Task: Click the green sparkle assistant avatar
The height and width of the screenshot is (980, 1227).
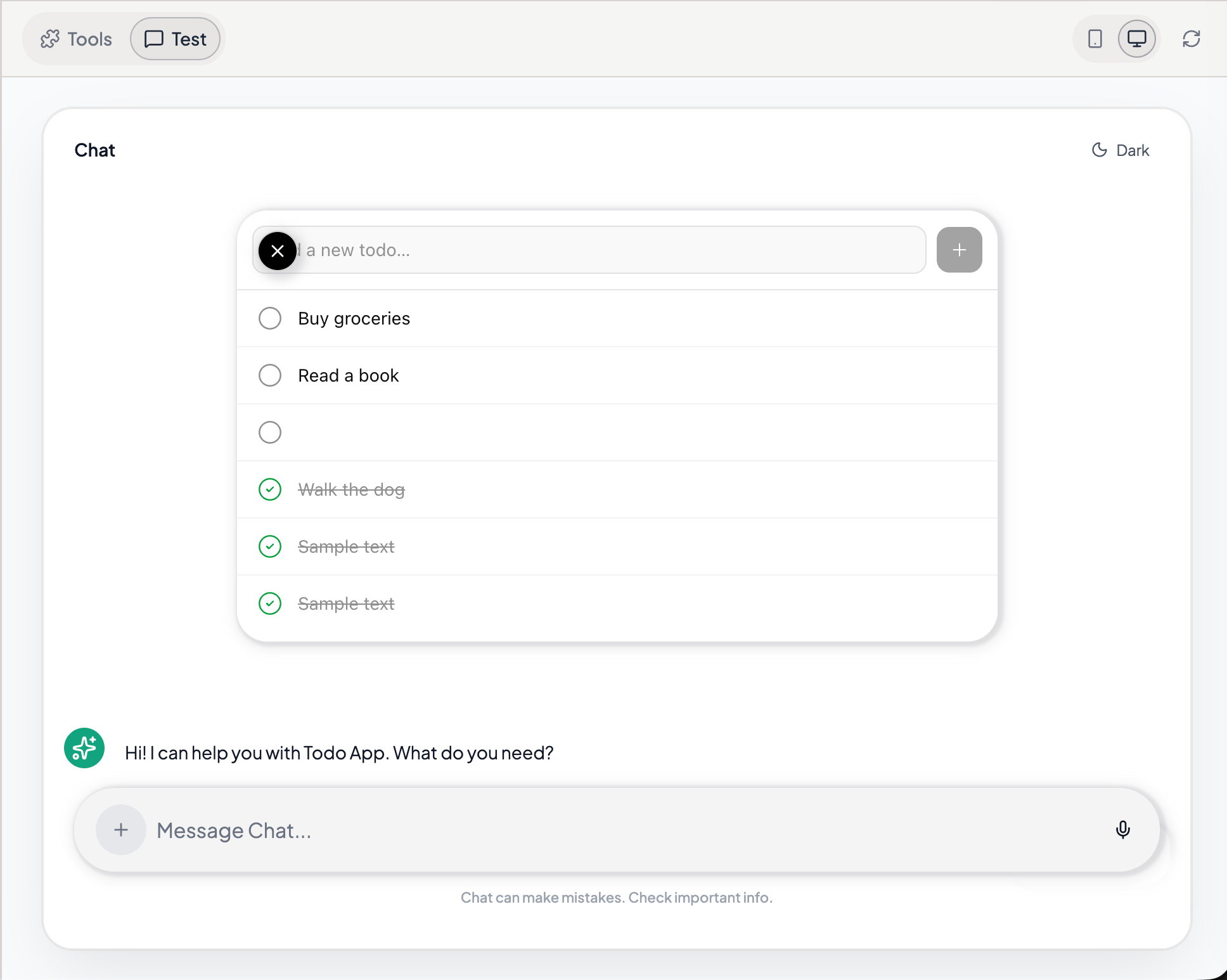Action: tap(84, 748)
